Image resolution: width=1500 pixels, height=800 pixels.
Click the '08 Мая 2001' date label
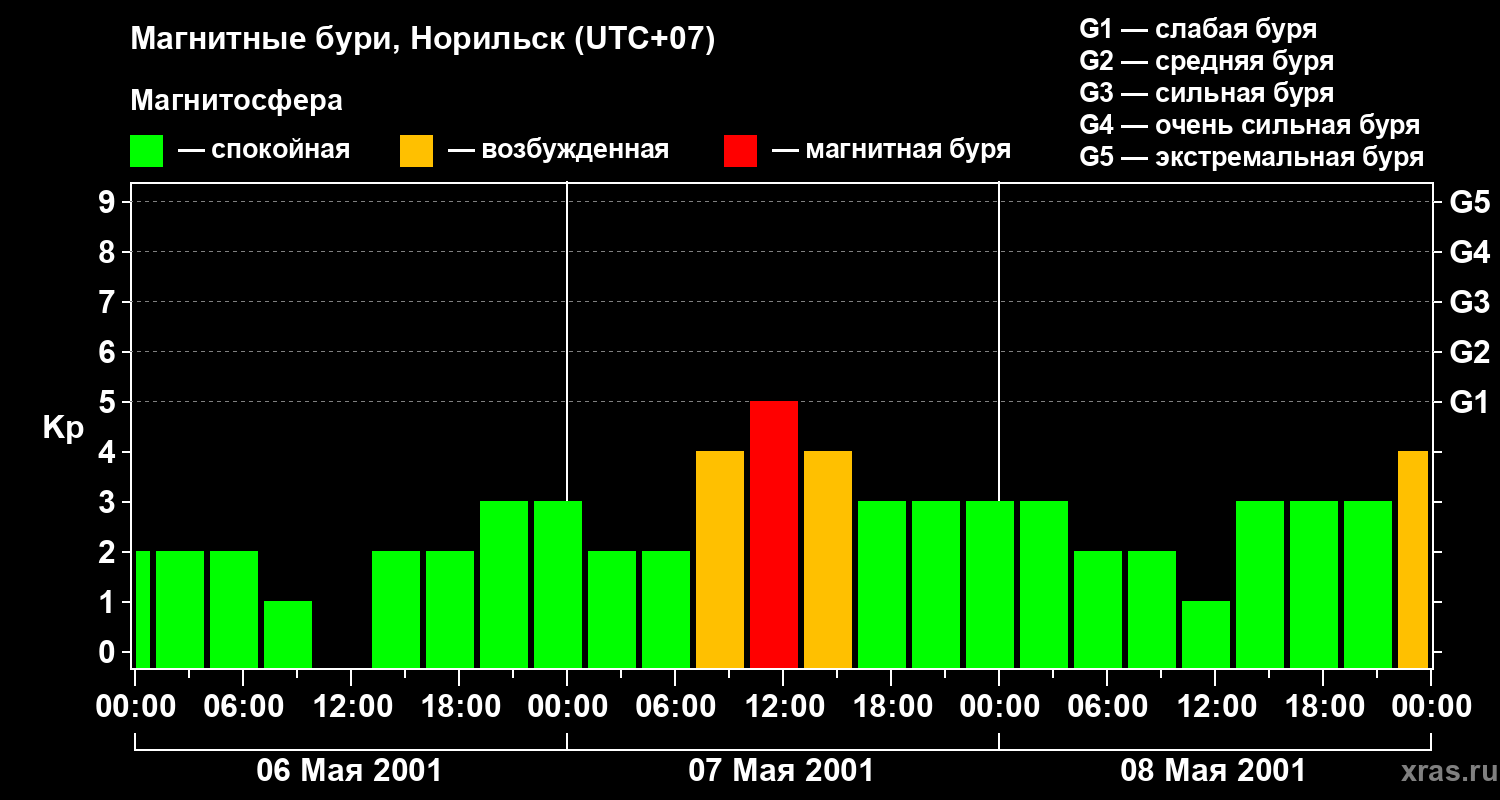click(1213, 770)
